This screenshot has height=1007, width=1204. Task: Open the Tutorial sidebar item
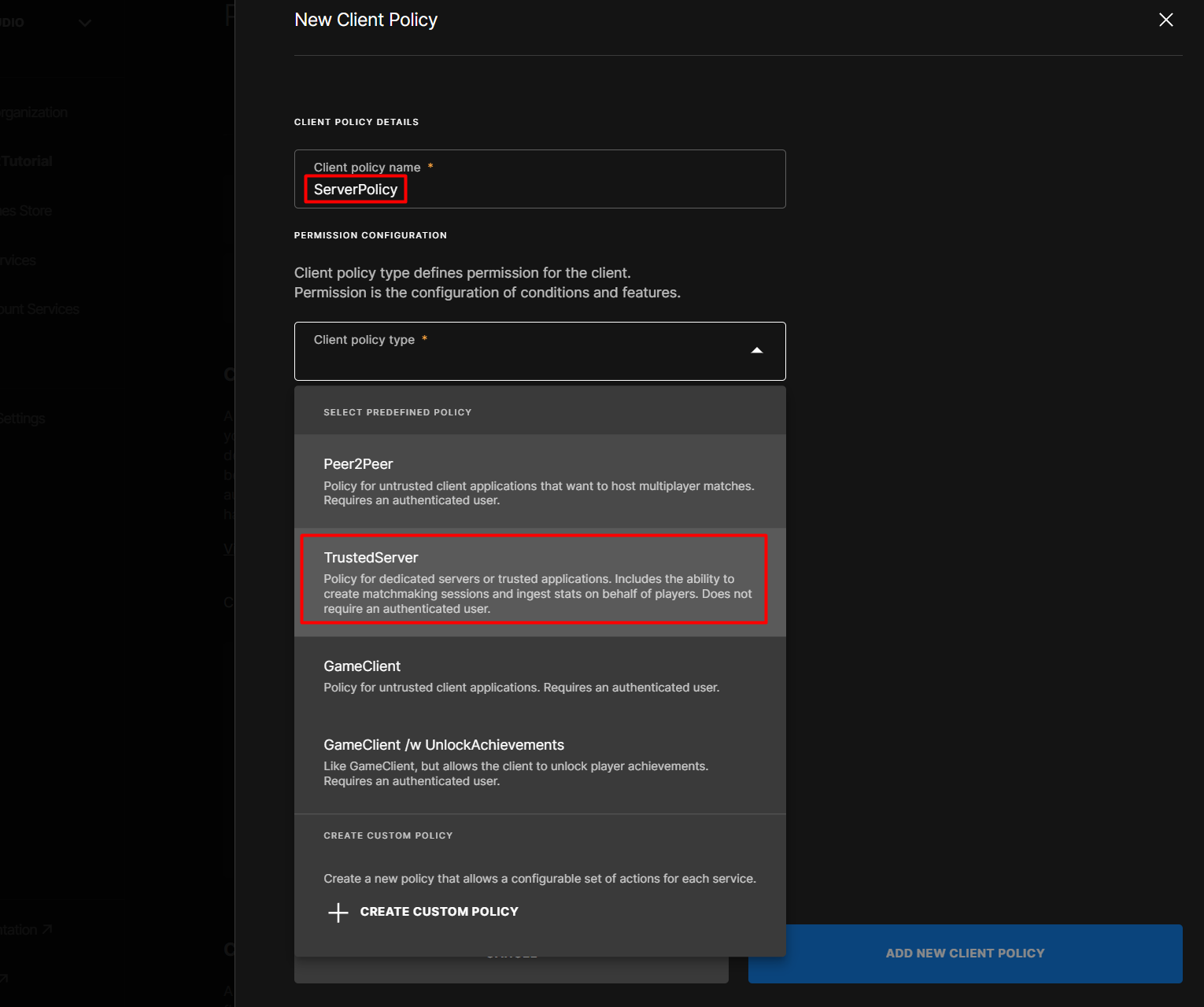27,161
